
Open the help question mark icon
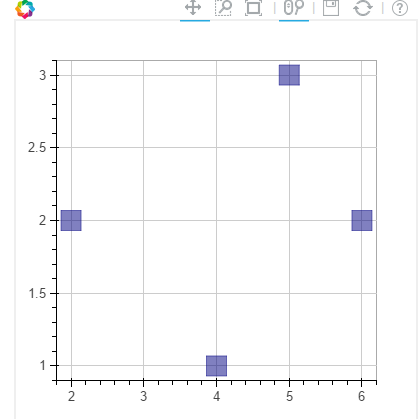(x=400, y=8)
